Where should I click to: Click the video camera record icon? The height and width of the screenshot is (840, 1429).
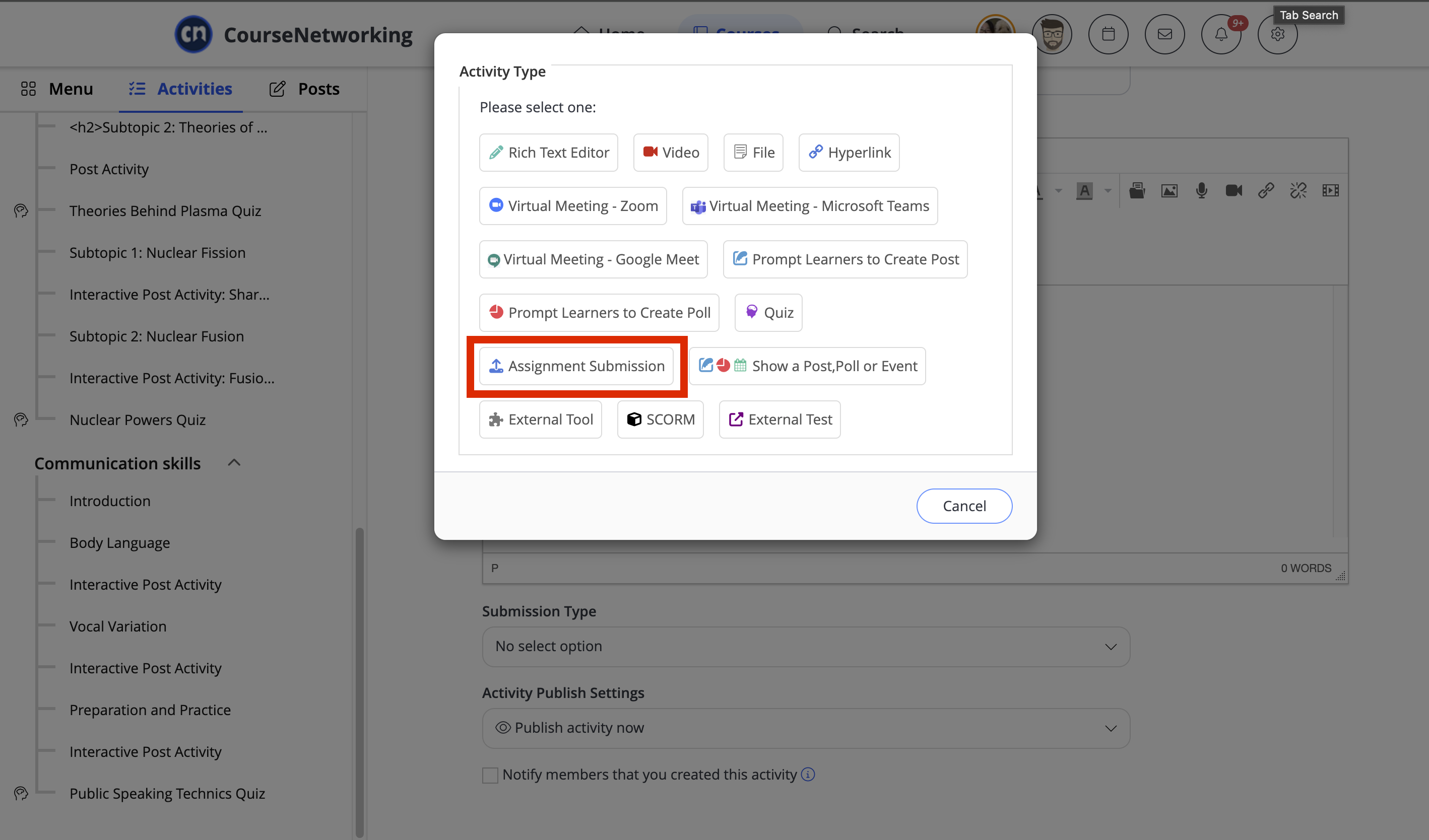(x=1233, y=190)
